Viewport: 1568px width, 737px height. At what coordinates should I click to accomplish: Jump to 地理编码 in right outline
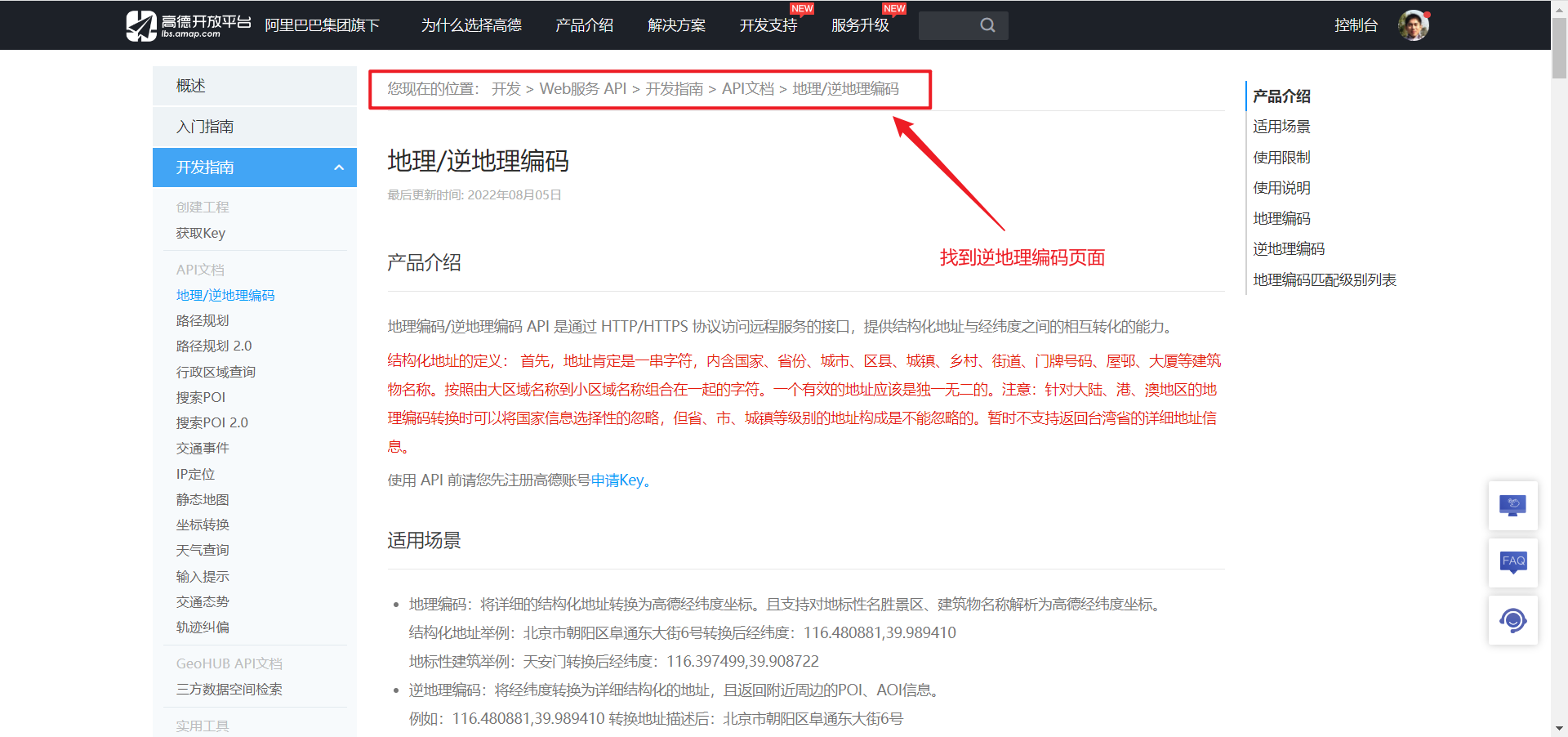(1281, 218)
